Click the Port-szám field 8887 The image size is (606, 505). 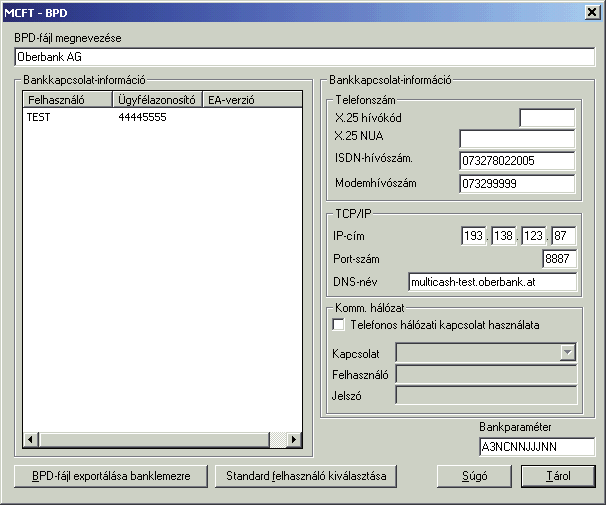click(559, 259)
